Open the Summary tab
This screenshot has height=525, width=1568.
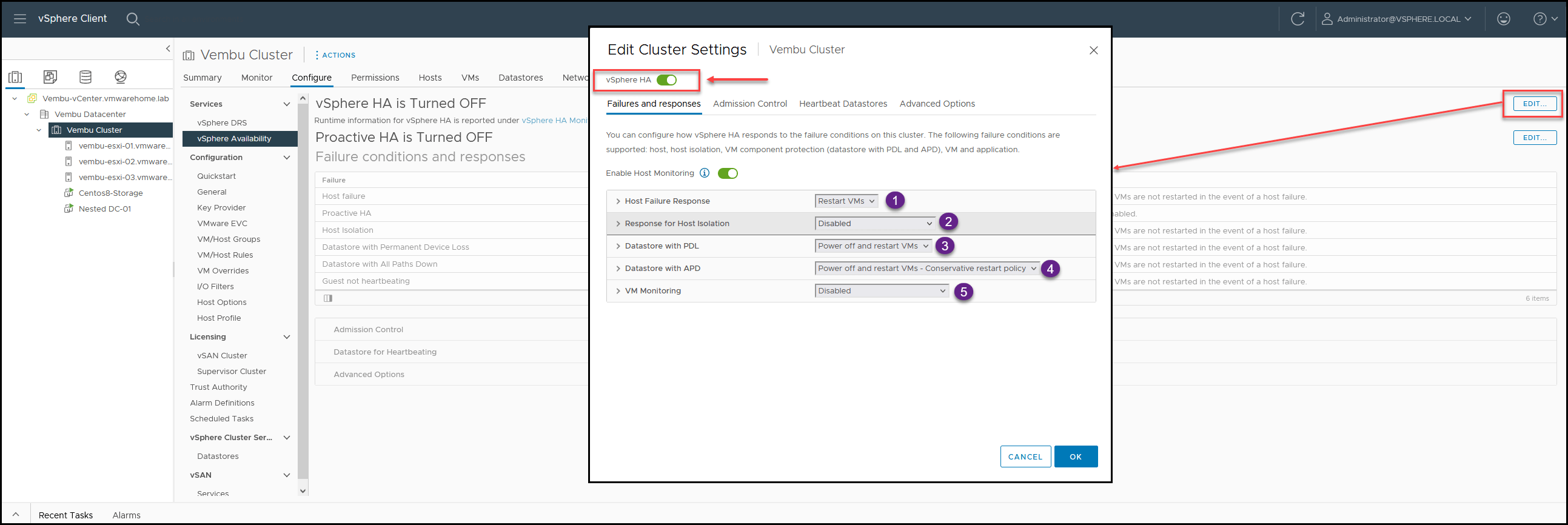[202, 78]
